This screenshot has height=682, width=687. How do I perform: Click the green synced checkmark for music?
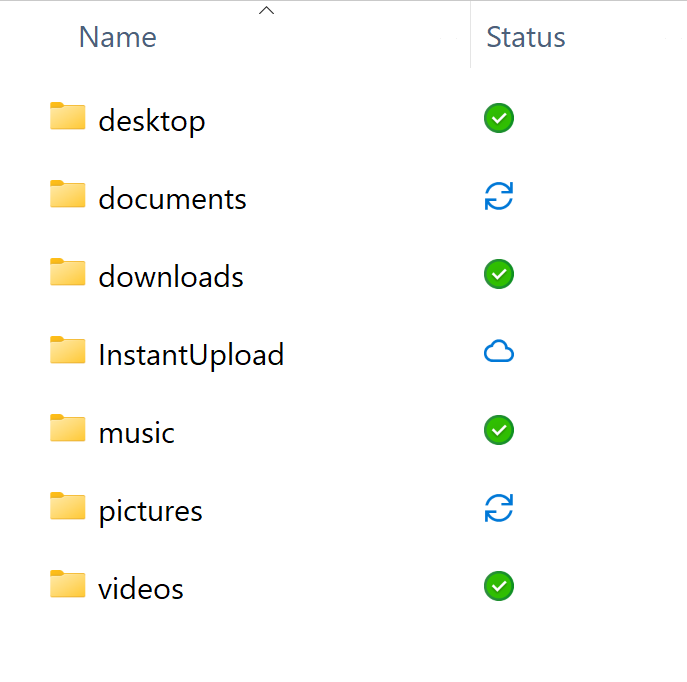tap(498, 430)
